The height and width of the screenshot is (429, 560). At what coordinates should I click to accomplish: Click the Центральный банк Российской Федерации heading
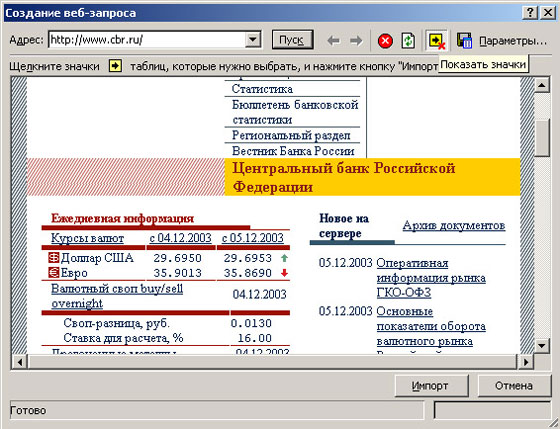tap(344, 177)
